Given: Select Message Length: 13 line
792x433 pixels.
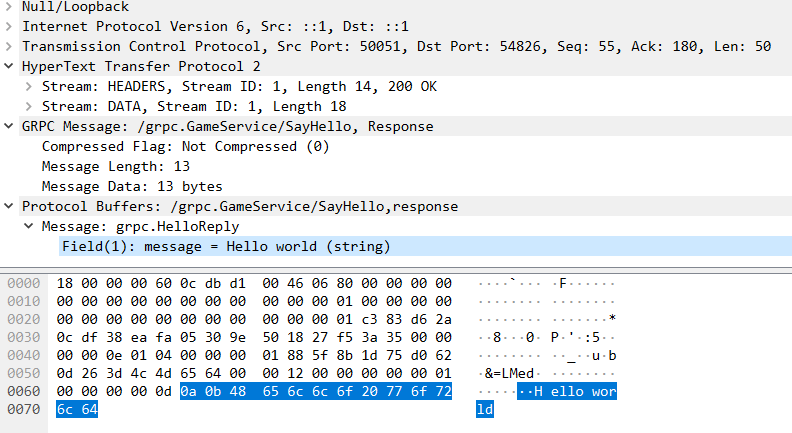Looking at the screenshot, I should (x=116, y=166).
